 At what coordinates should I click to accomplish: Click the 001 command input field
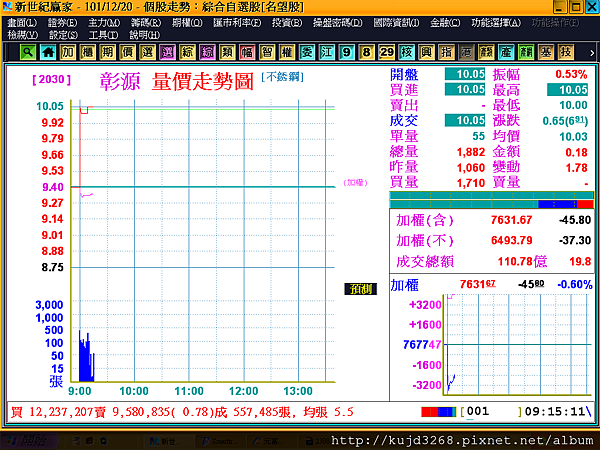click(491, 412)
